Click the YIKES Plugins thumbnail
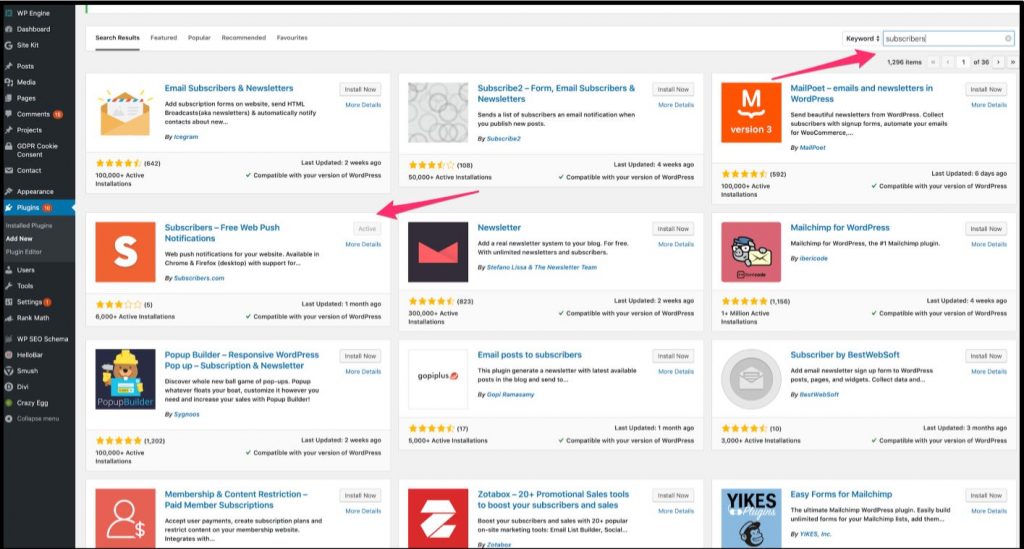 [751, 518]
